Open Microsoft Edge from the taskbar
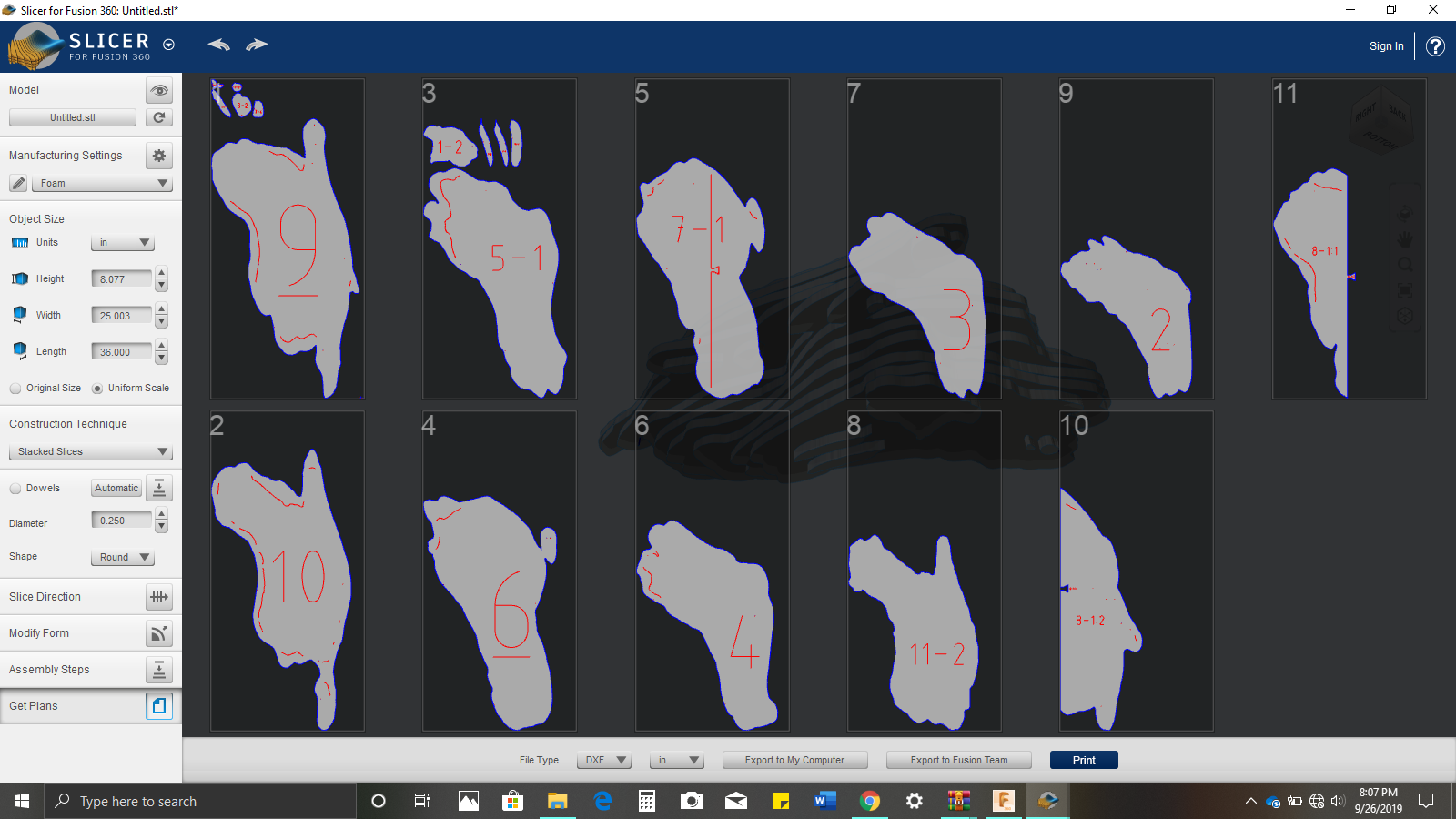 [x=602, y=801]
